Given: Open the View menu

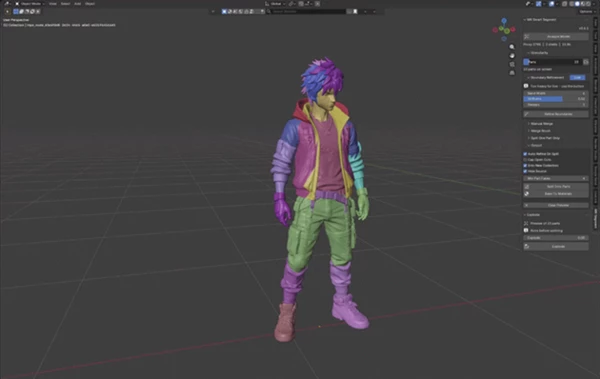Looking at the screenshot, I should [53, 3].
